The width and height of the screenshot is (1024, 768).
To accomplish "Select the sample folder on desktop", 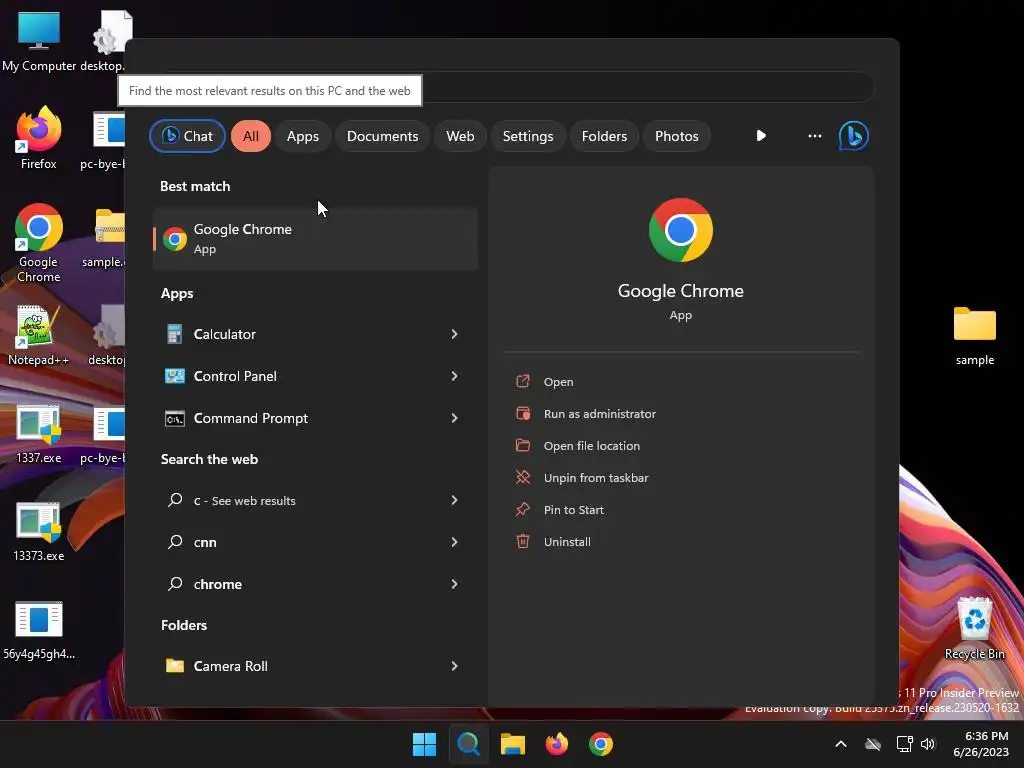I will pyautogui.click(x=974, y=336).
